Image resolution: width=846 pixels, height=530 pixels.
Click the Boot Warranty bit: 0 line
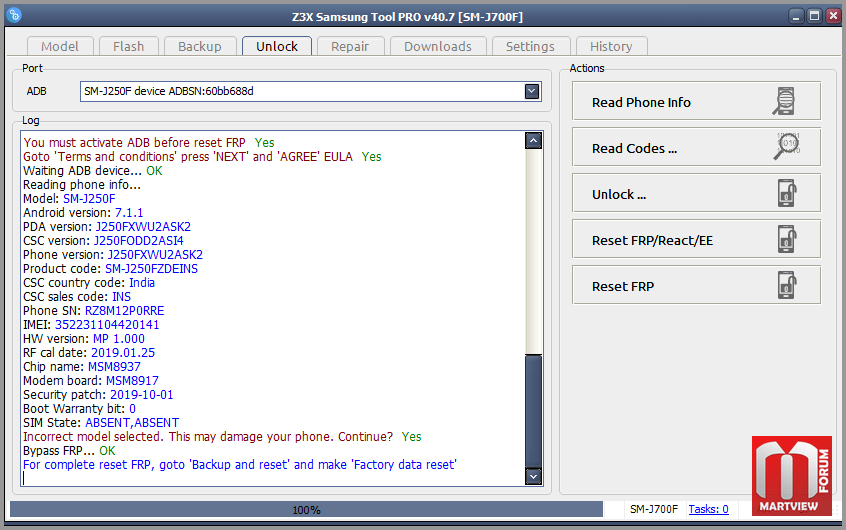79,409
